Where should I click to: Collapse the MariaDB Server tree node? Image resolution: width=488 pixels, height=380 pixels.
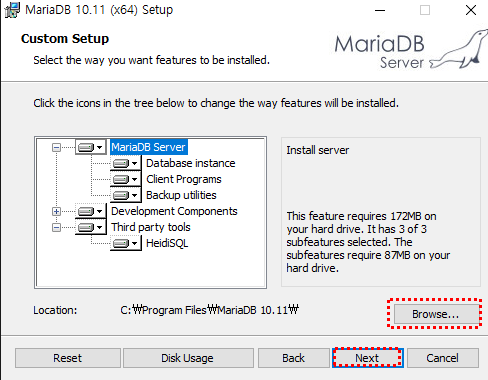tap(56, 147)
